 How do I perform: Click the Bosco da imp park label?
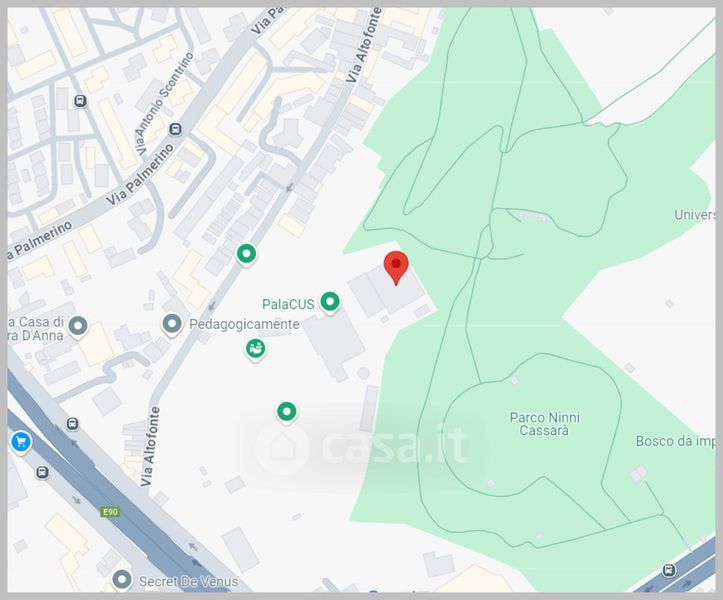point(675,441)
